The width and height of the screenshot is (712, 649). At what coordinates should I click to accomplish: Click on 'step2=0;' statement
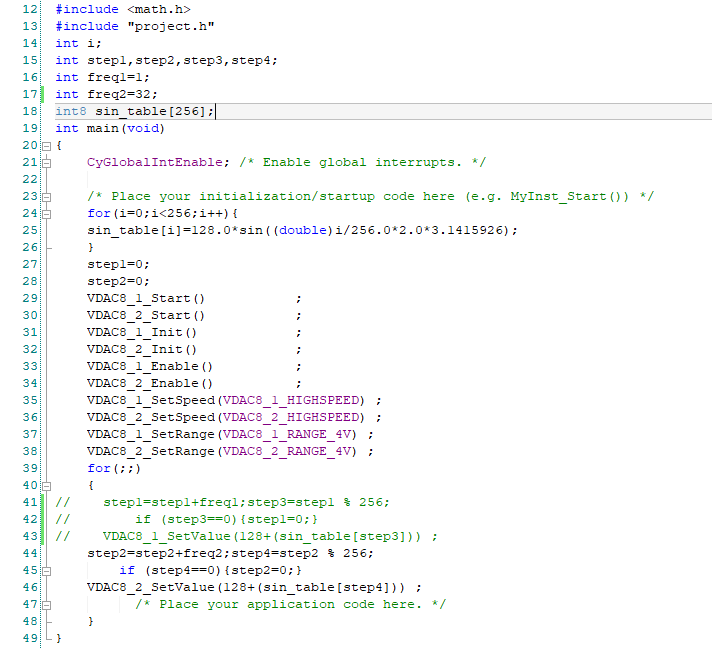click(x=118, y=282)
